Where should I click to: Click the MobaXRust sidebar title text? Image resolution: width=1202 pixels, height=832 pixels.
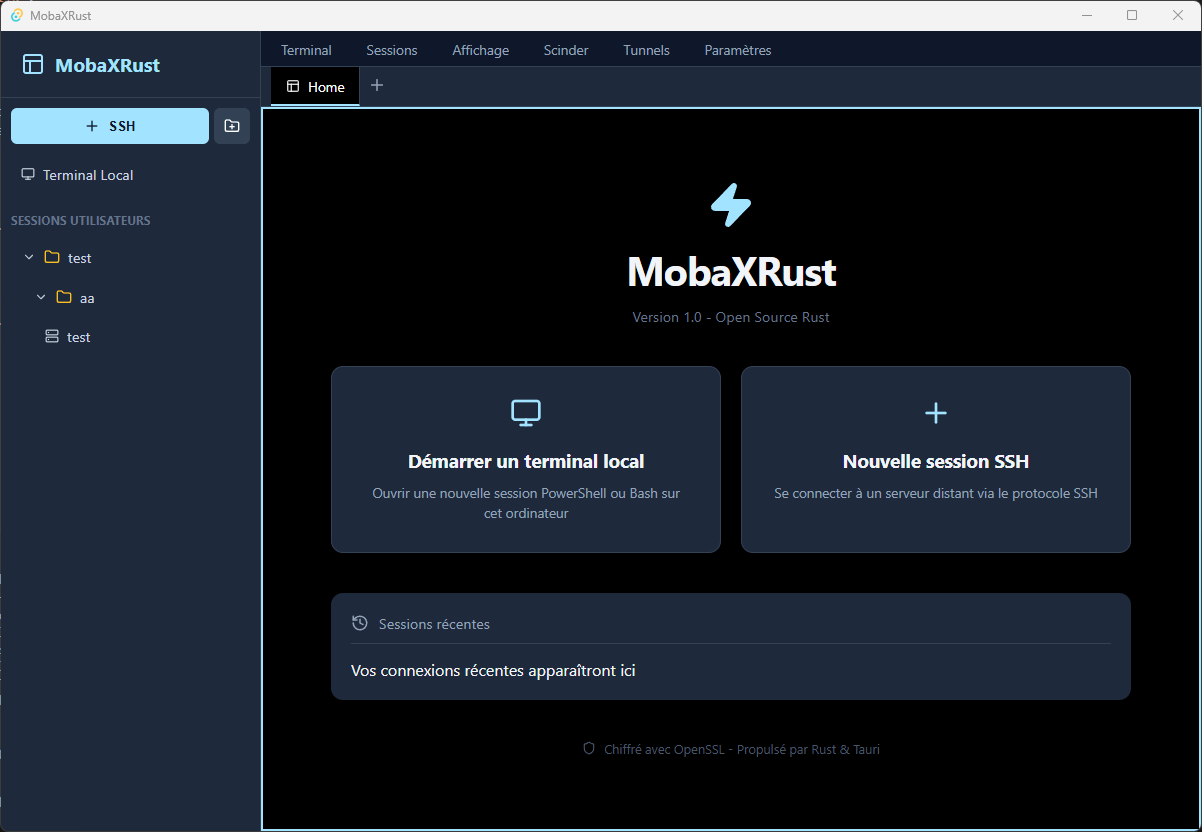[x=108, y=65]
